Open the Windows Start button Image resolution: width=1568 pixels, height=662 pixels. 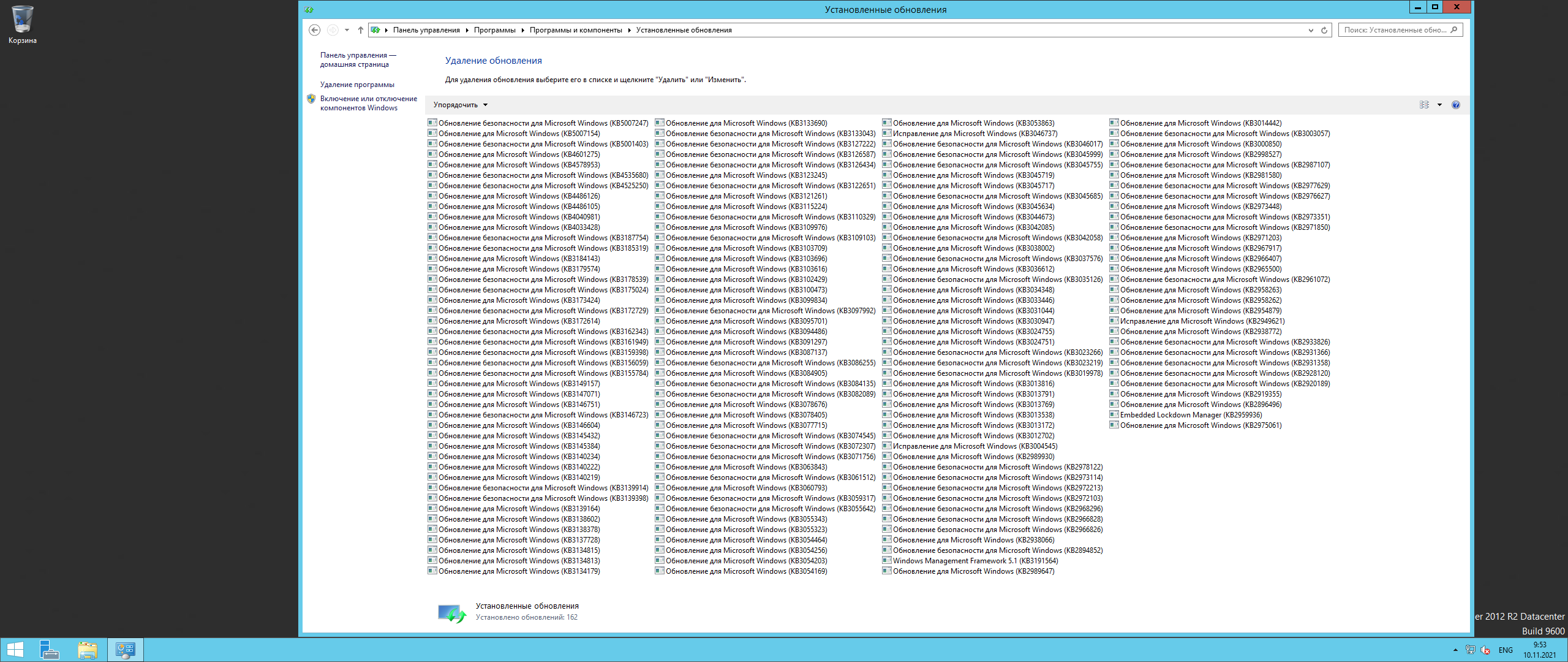click(x=15, y=650)
